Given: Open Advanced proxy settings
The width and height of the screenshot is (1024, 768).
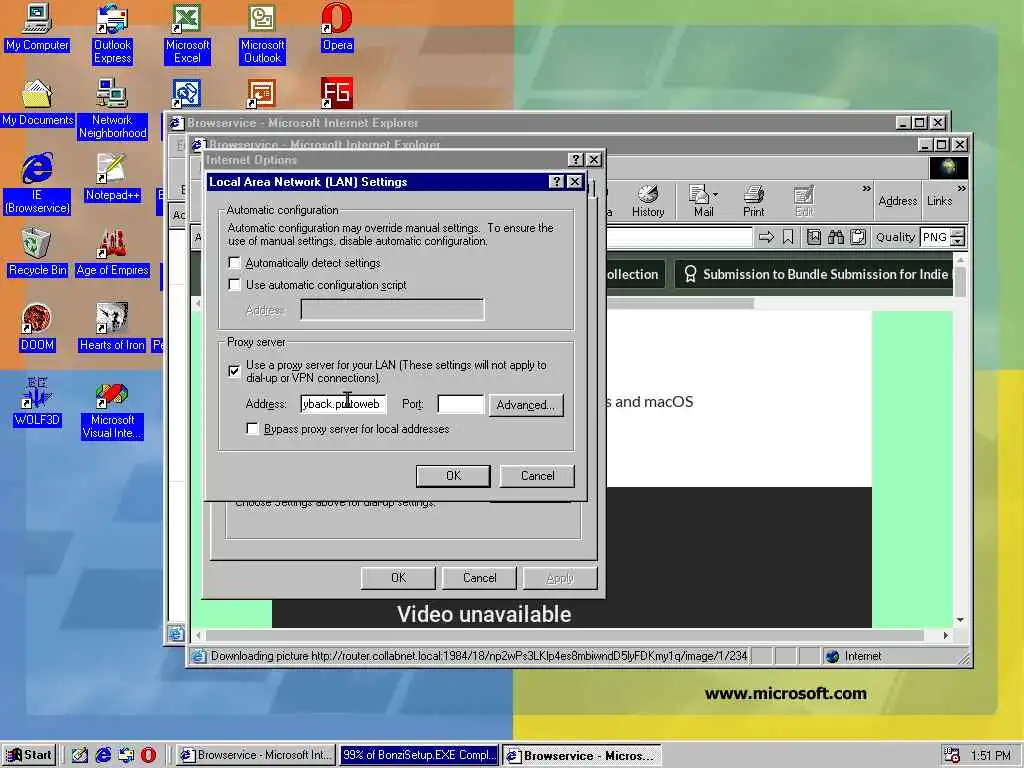Looking at the screenshot, I should point(526,405).
